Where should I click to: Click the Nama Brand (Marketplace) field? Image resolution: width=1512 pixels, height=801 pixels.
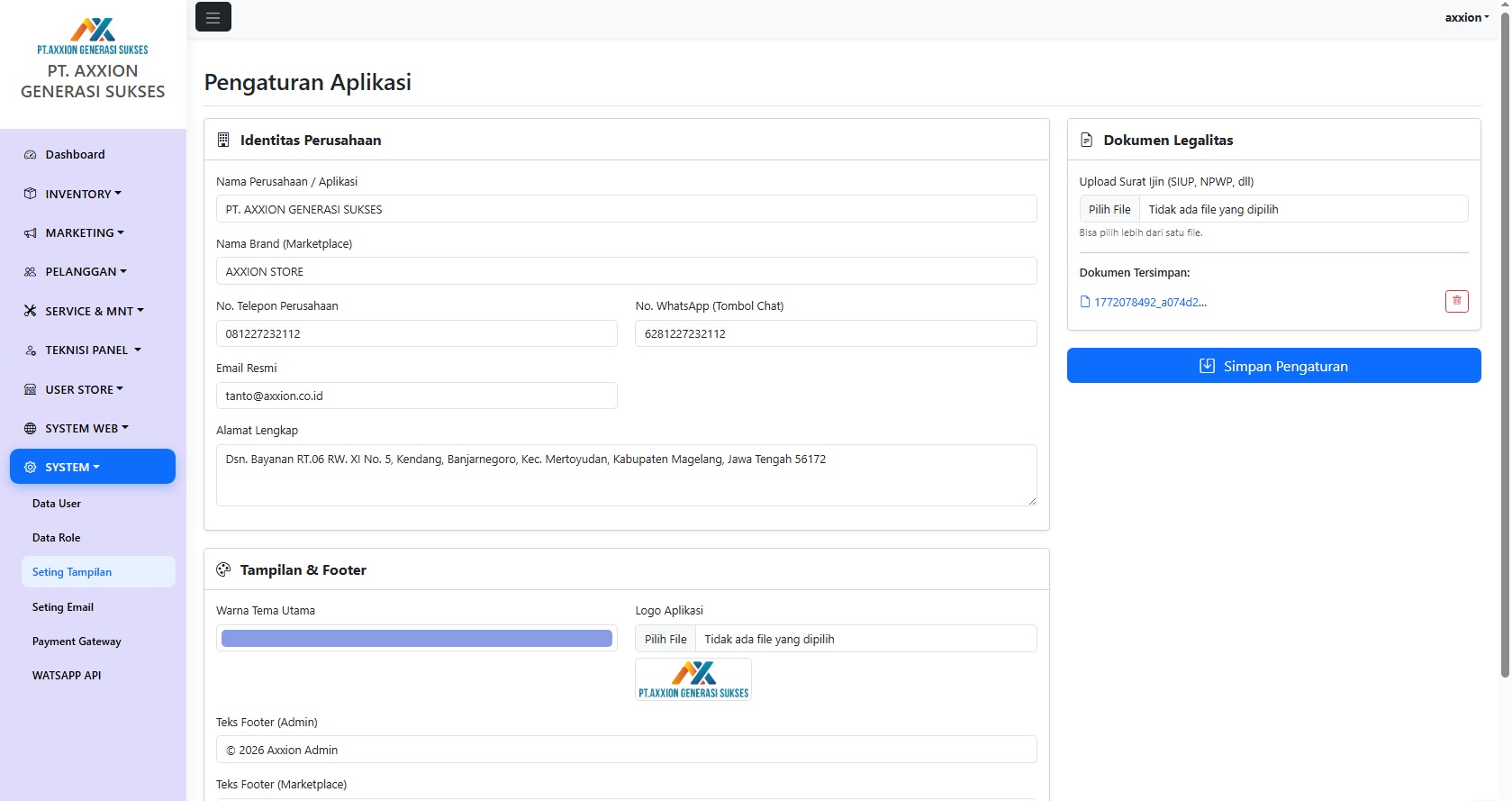[x=627, y=271]
